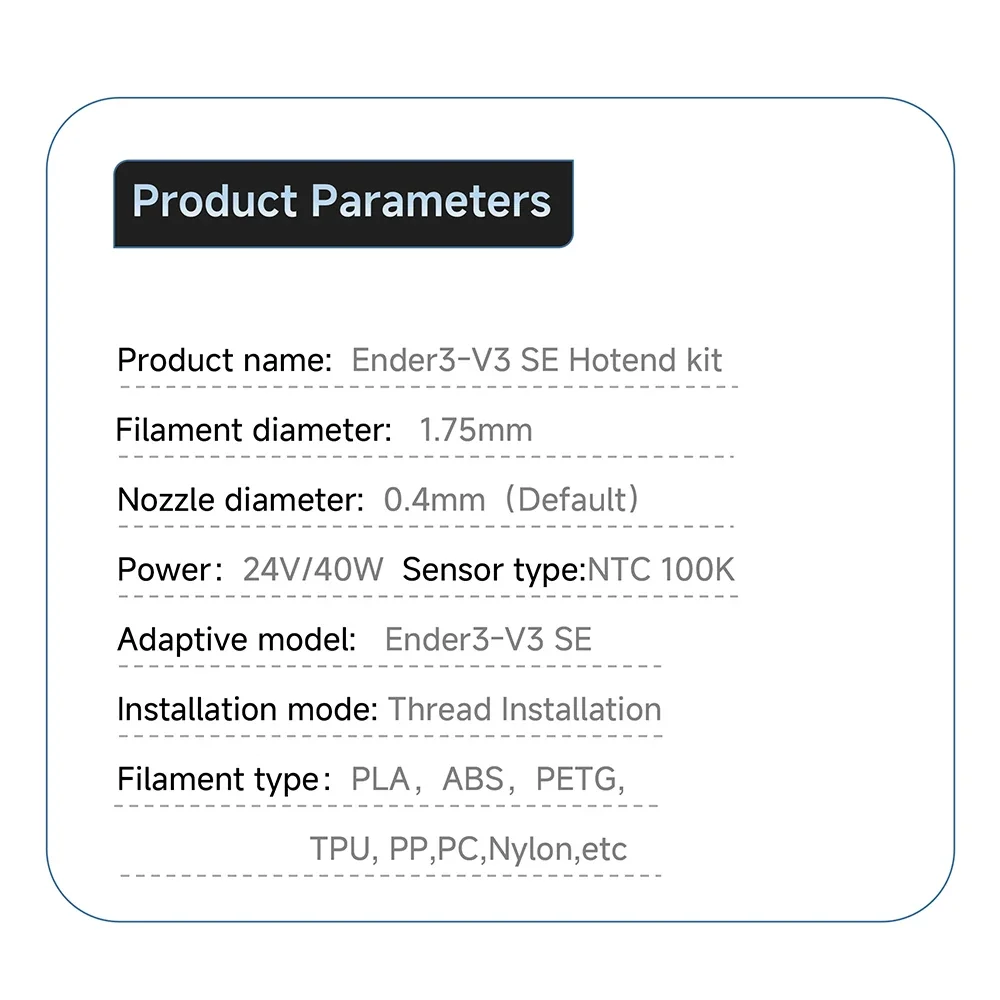The width and height of the screenshot is (1000, 1000).
Task: Select the Adaptive model label
Action: point(237,640)
